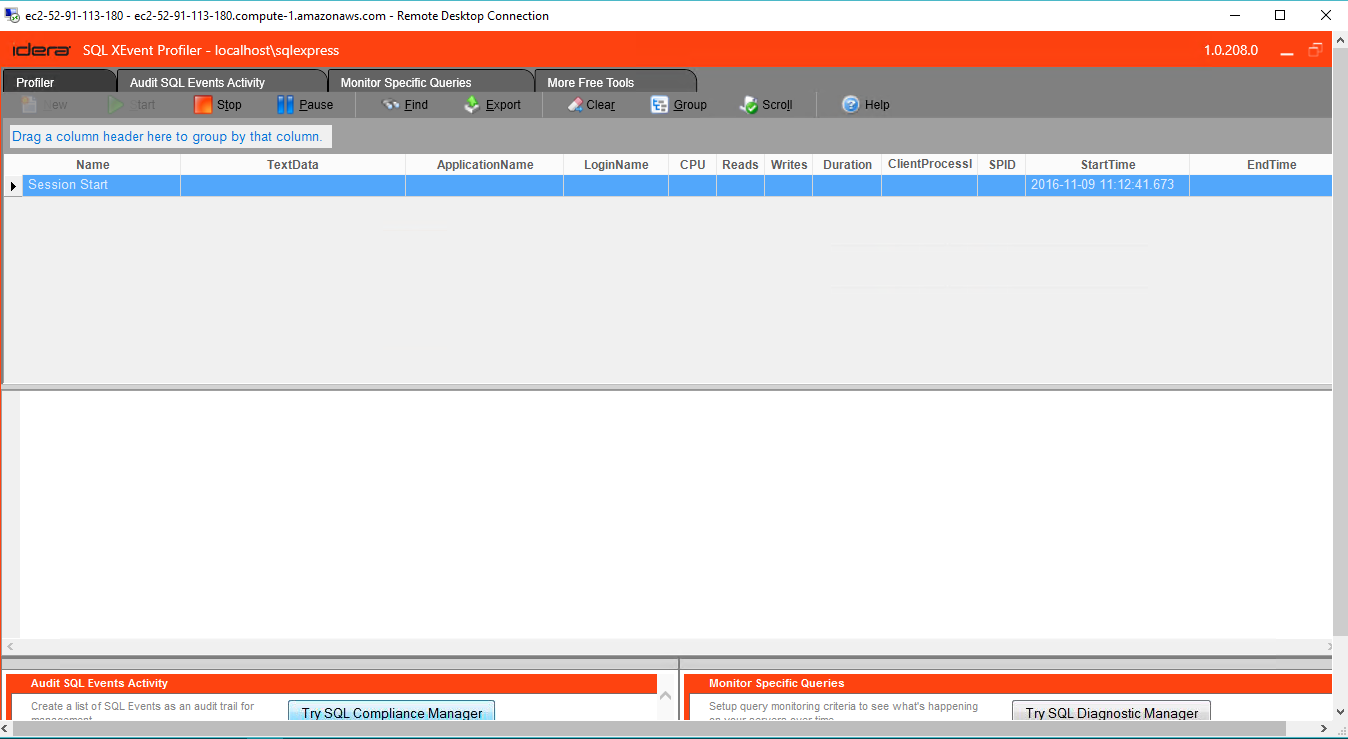Toggle the Scroll auto-scroll option
Image resolution: width=1348 pixels, height=739 pixels.
click(749, 104)
